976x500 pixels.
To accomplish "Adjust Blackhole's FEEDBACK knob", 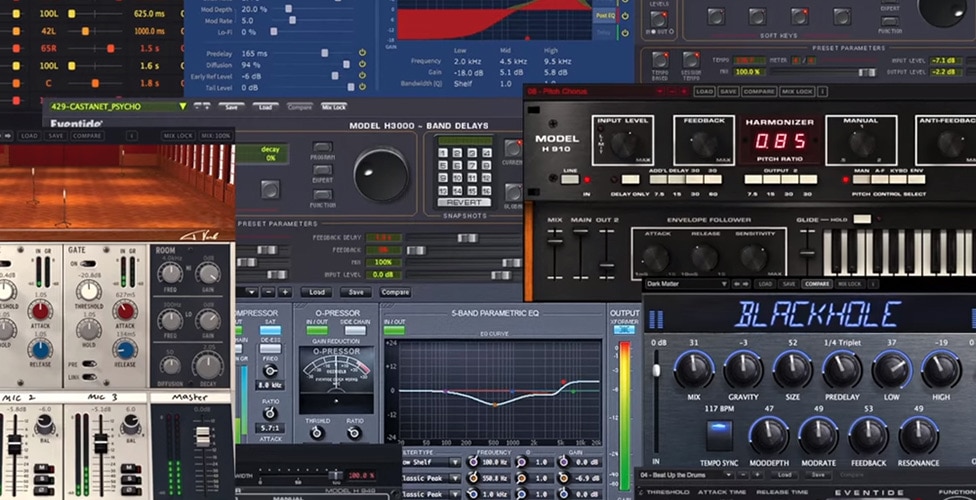I will click(x=868, y=436).
